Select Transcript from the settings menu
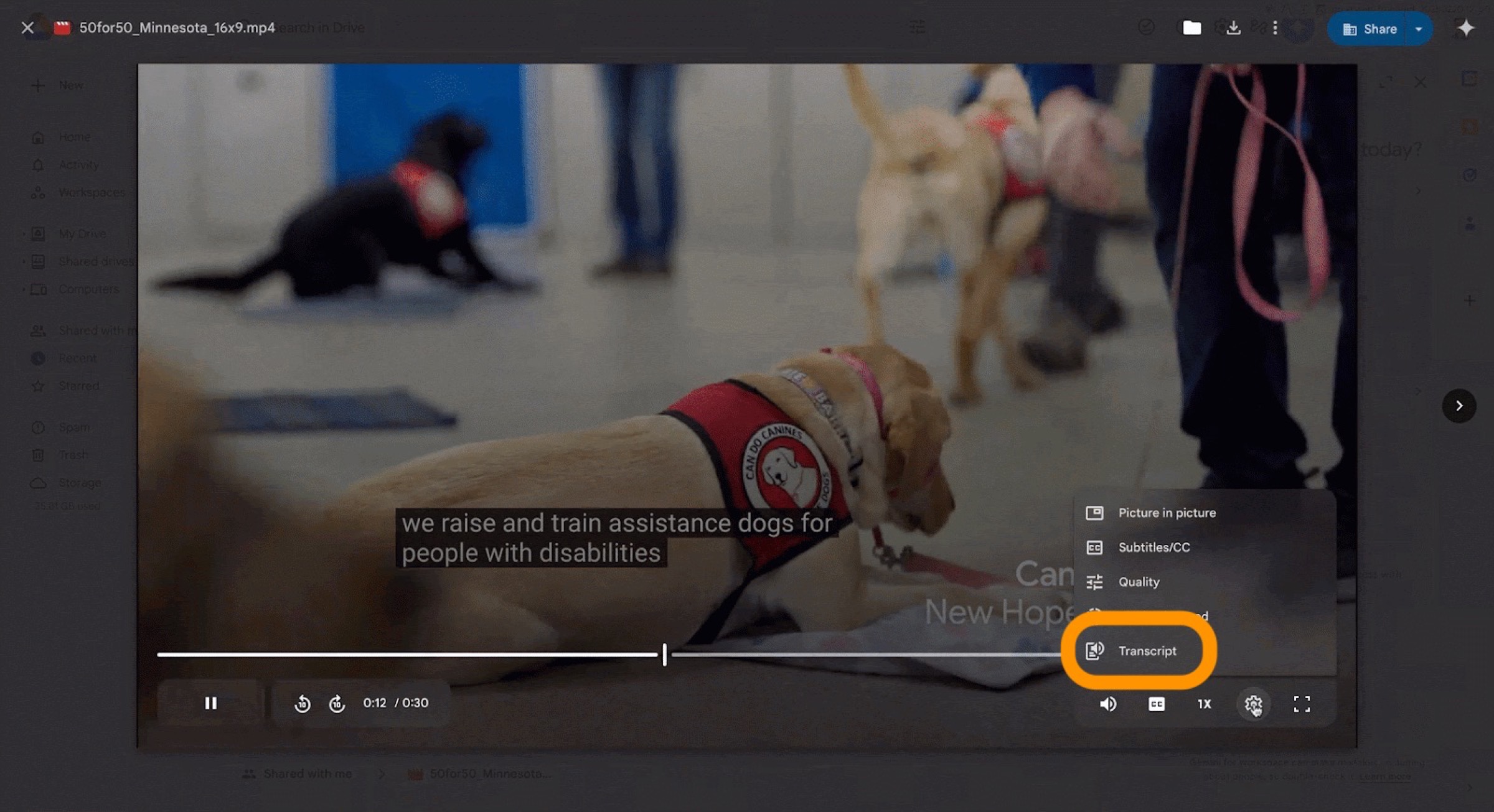The height and width of the screenshot is (812, 1494). tap(1147, 651)
